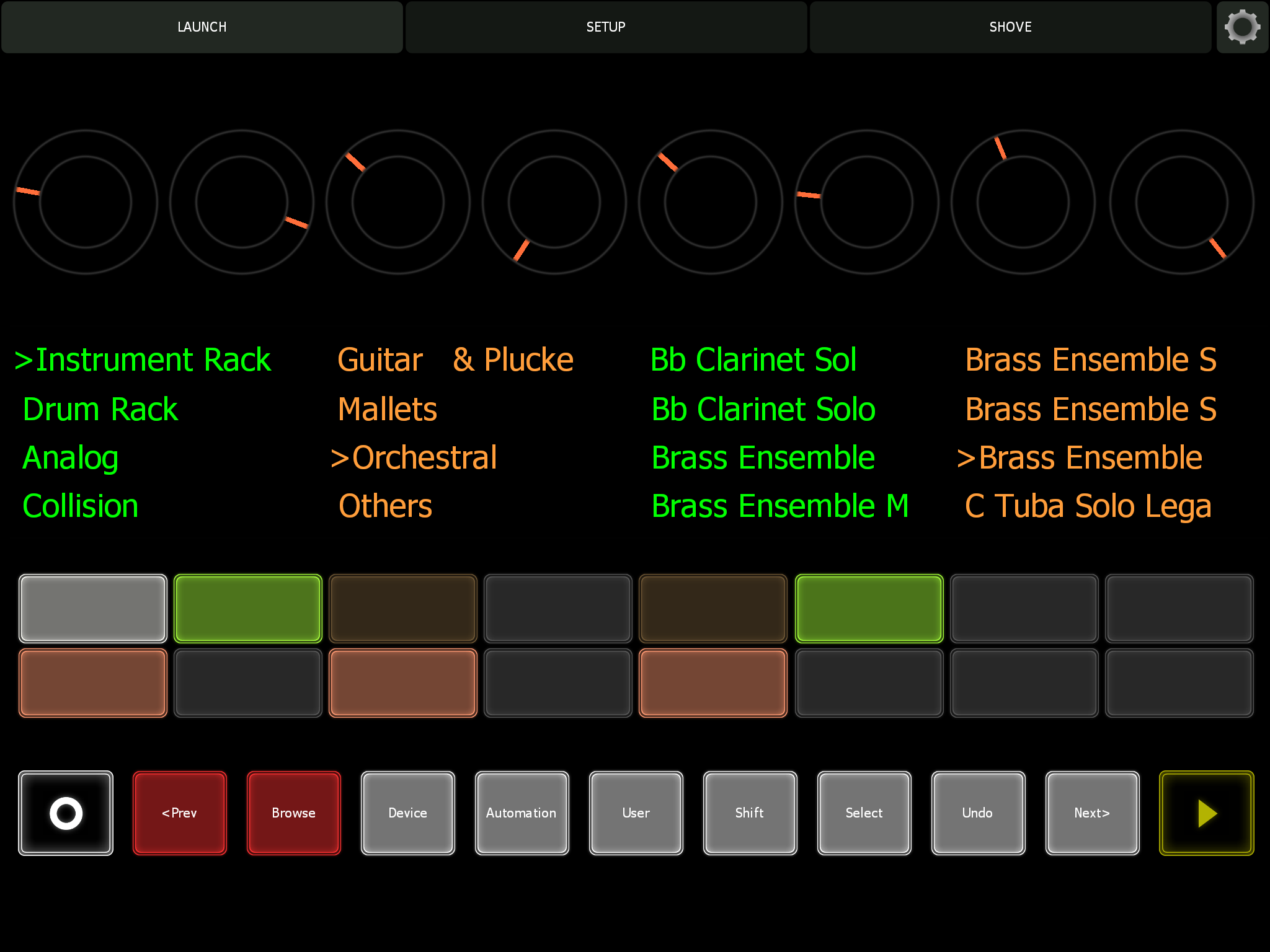Viewport: 1270px width, 952px height.
Task: Adjust the seventh encoder knob
Action: 1023,202
